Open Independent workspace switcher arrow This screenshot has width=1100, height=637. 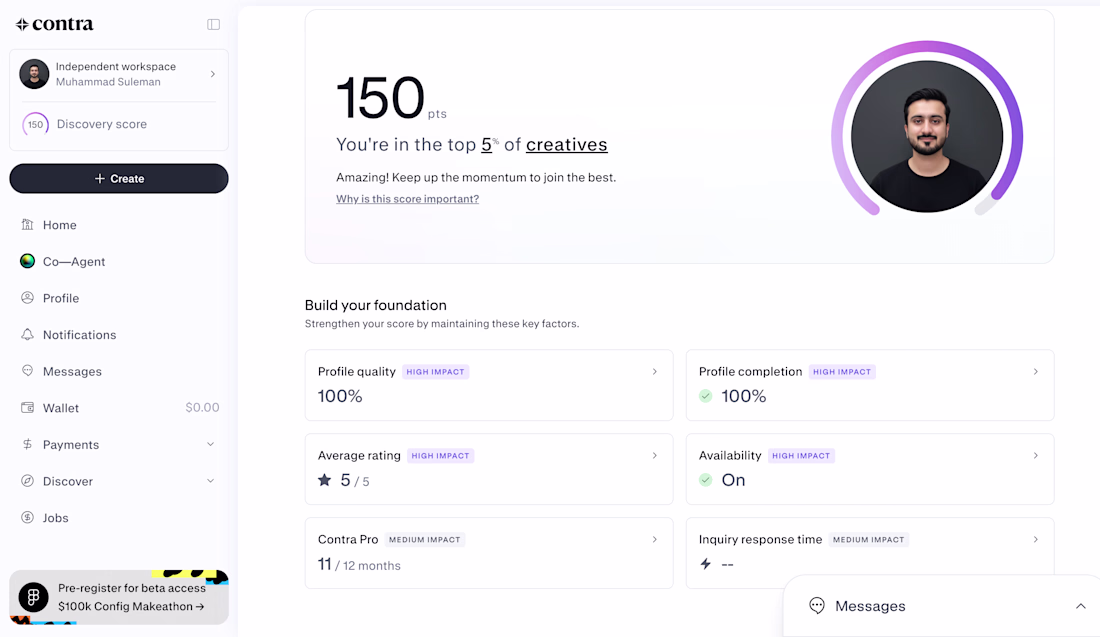(x=213, y=74)
